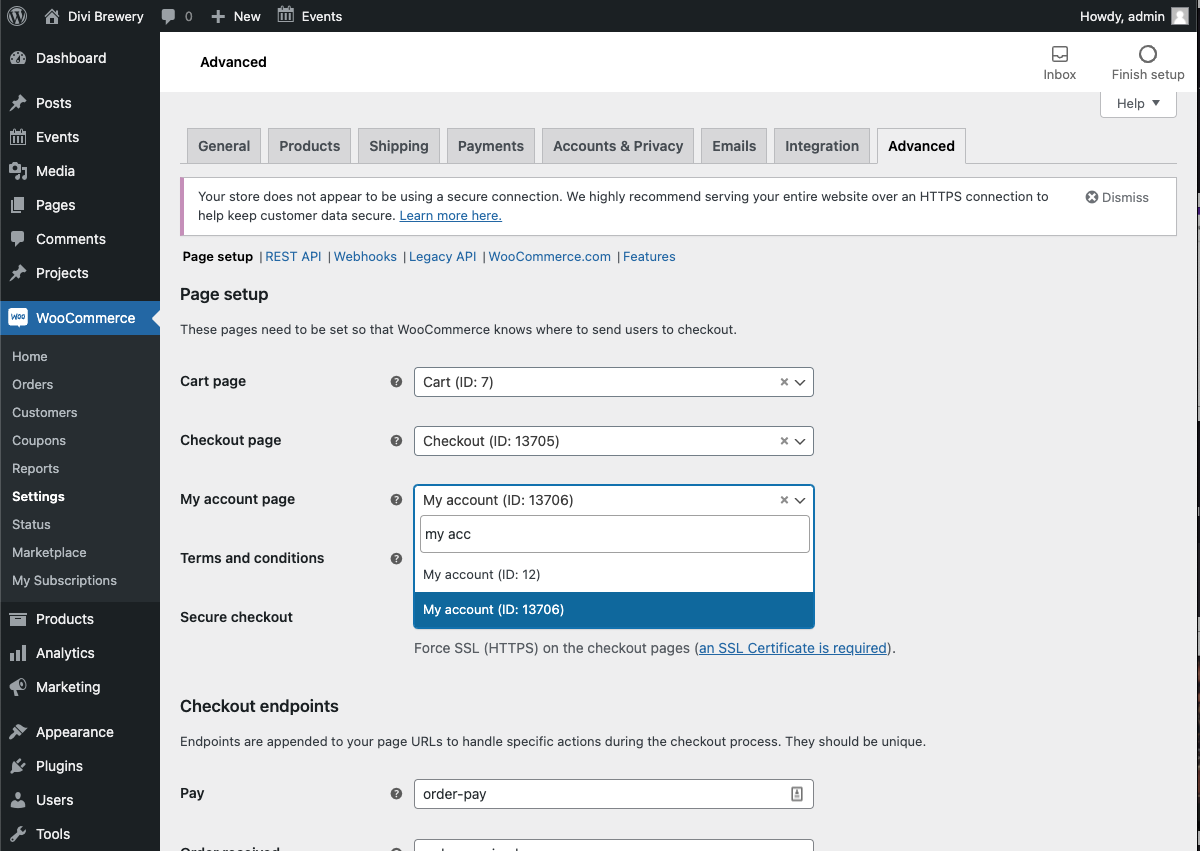Open Reports under WooCommerce
Image resolution: width=1200 pixels, height=851 pixels.
(36, 469)
